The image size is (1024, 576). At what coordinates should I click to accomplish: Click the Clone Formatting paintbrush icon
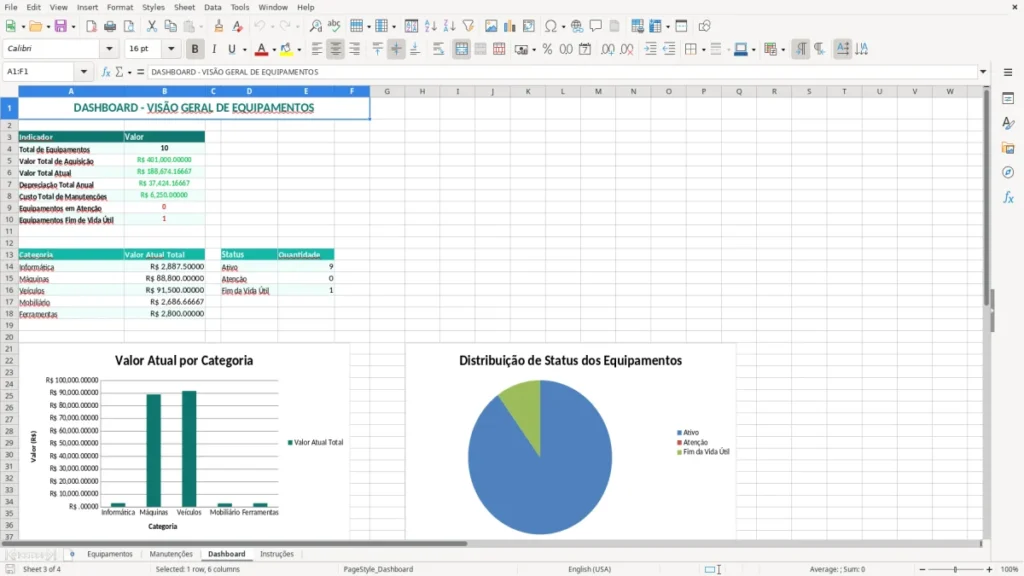pyautogui.click(x=219, y=26)
